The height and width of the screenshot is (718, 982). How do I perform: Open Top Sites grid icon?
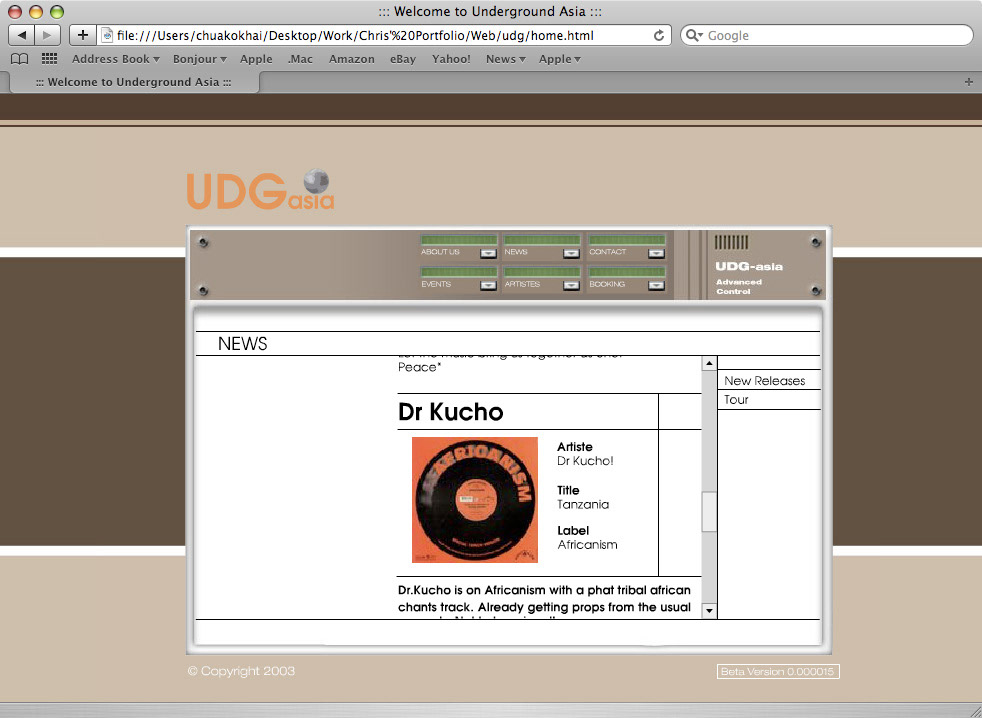pyautogui.click(x=49, y=59)
